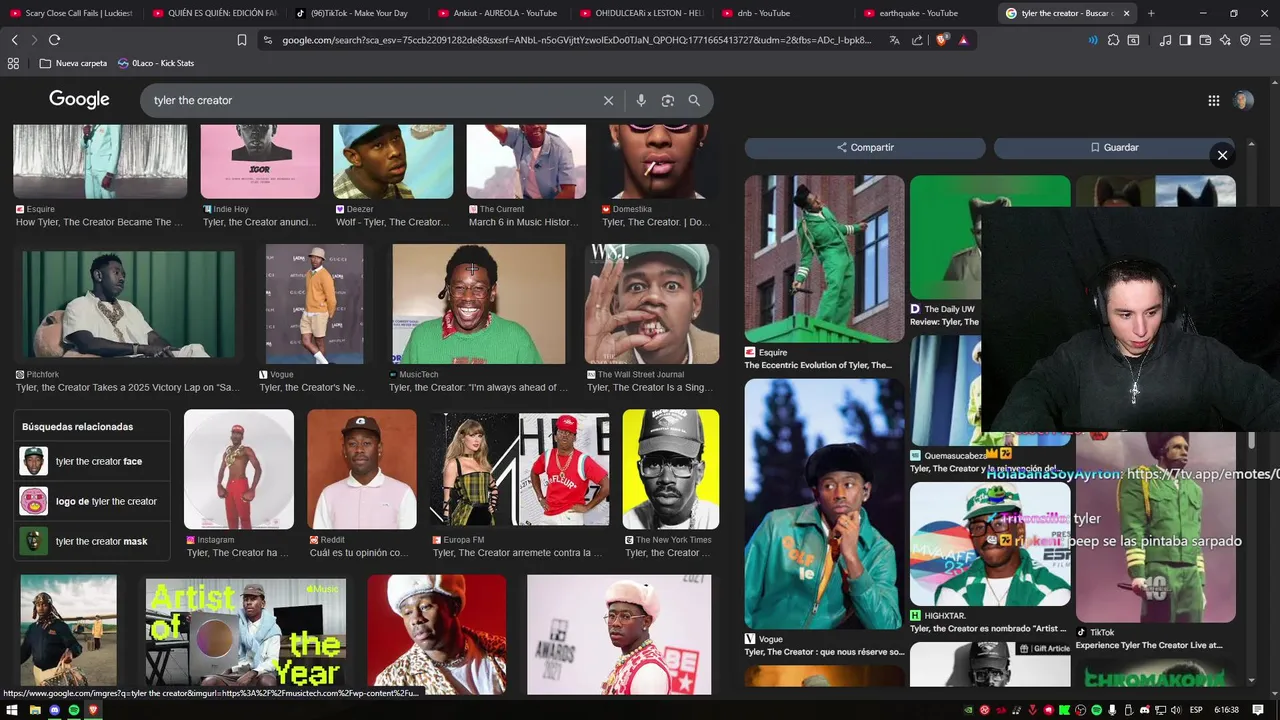Click the ESP language indicator in the tray

coord(1196,710)
